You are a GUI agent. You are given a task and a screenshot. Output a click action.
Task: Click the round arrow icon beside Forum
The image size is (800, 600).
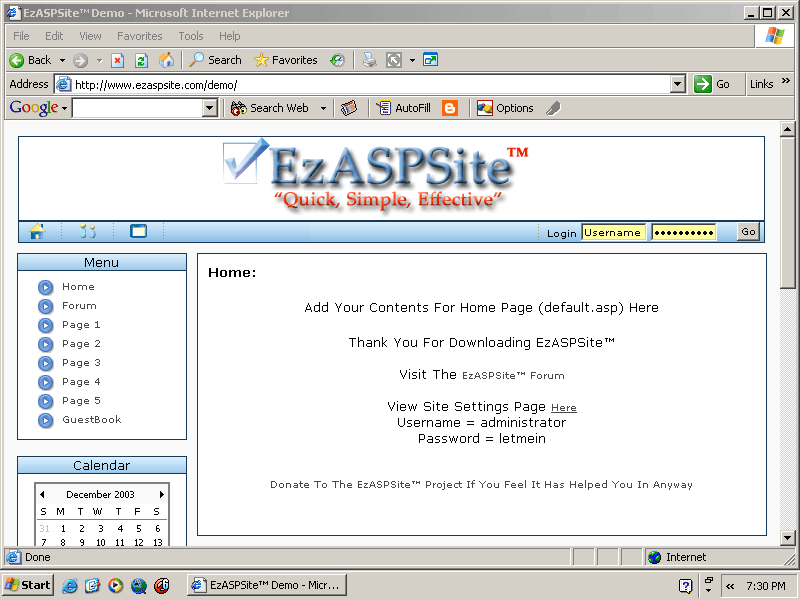(45, 306)
